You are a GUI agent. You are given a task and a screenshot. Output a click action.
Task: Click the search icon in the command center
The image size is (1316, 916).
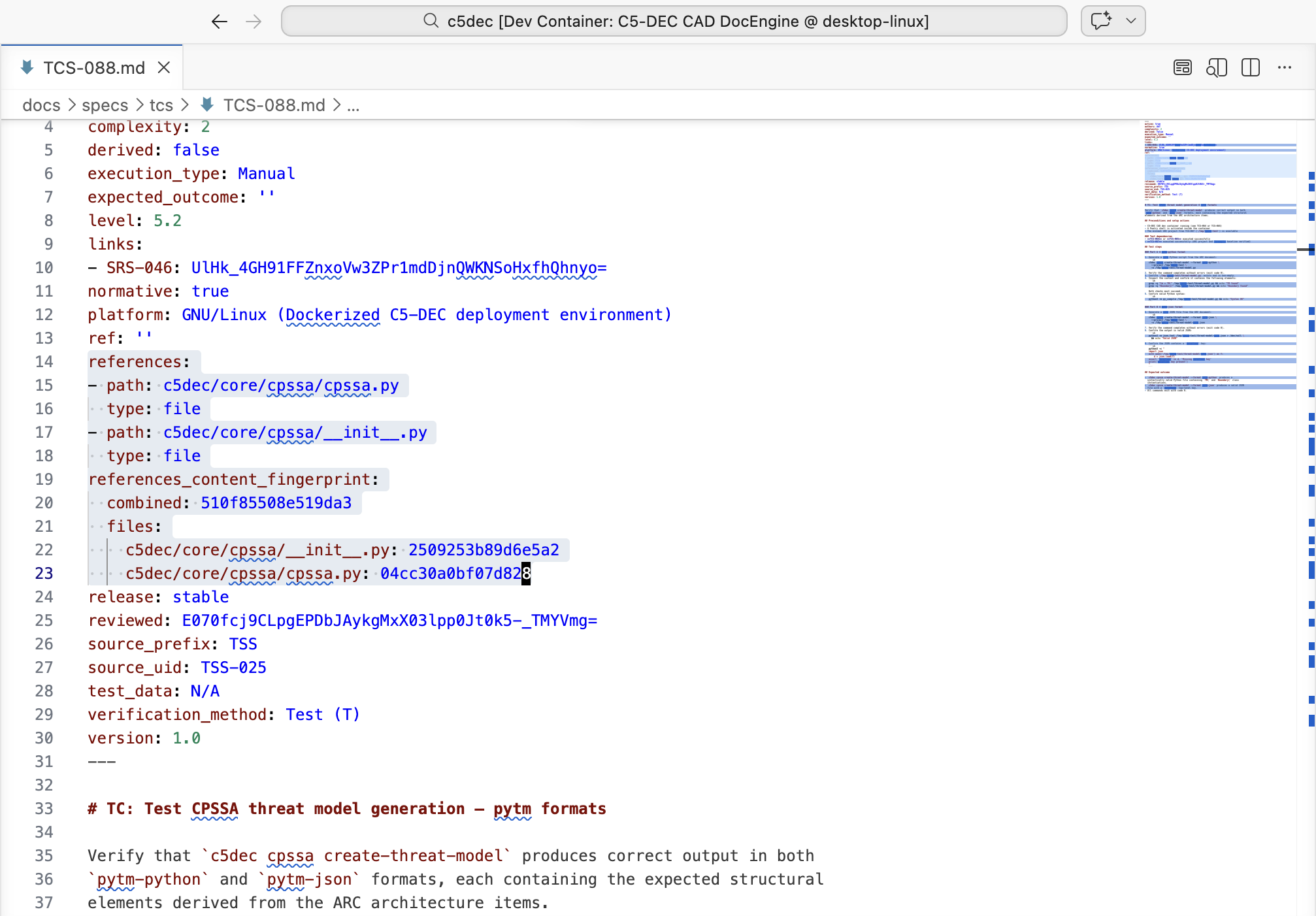click(431, 21)
